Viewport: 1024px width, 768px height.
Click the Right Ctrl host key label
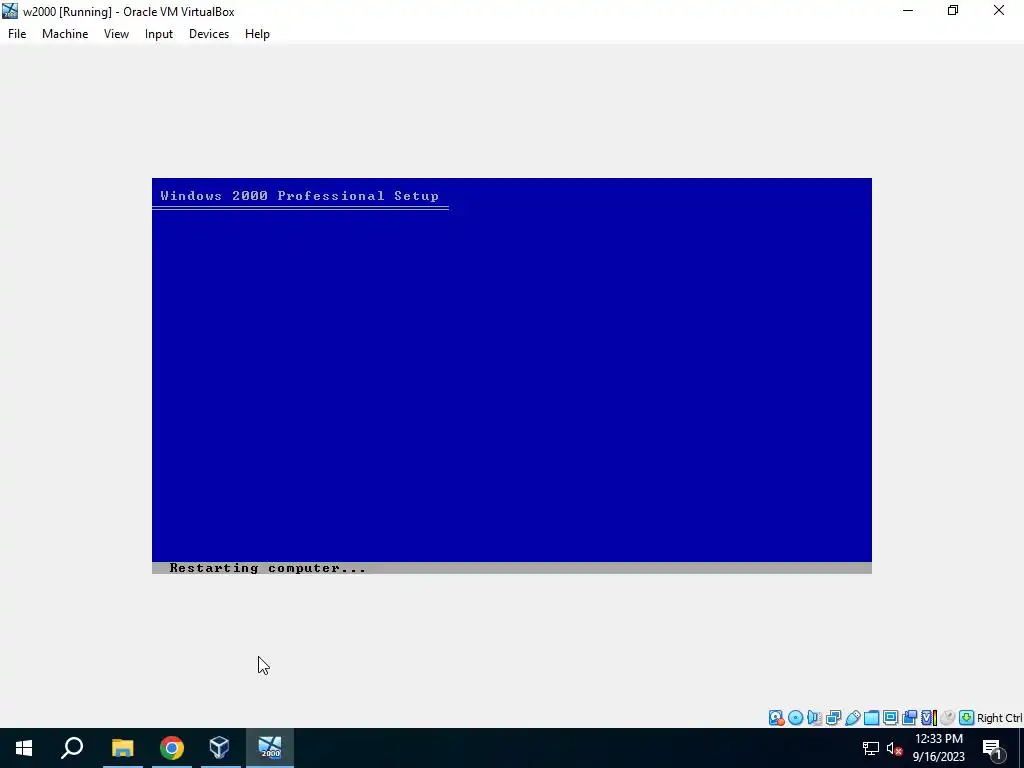[x=999, y=718]
